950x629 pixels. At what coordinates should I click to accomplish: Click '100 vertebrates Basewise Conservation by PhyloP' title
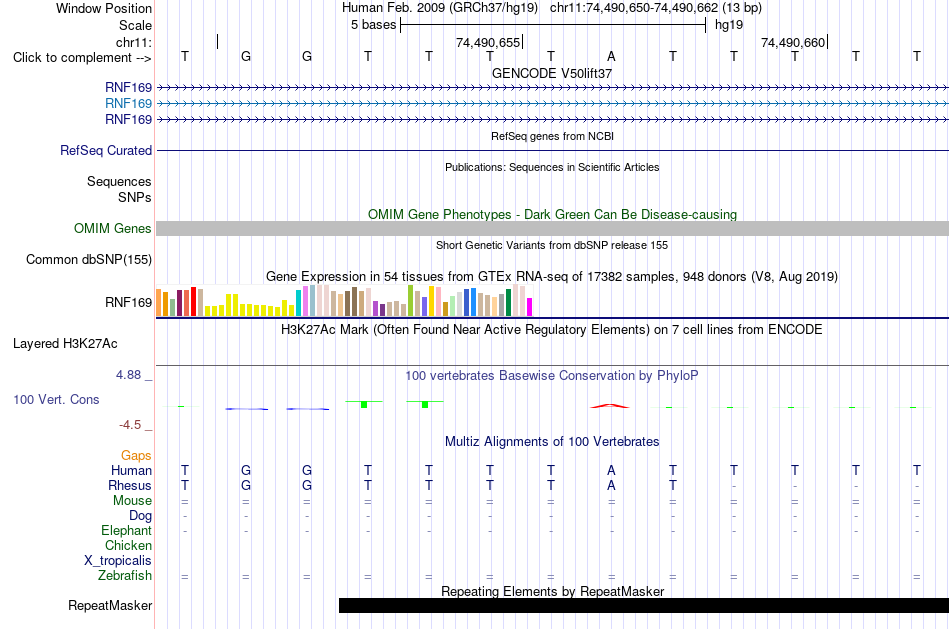click(x=552, y=376)
